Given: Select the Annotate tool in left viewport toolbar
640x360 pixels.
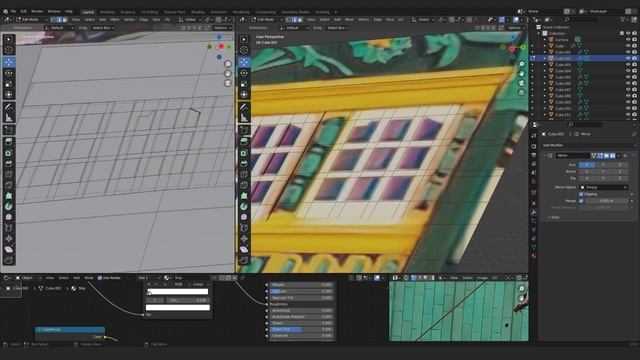Looking at the screenshot, I should coord(9,107).
